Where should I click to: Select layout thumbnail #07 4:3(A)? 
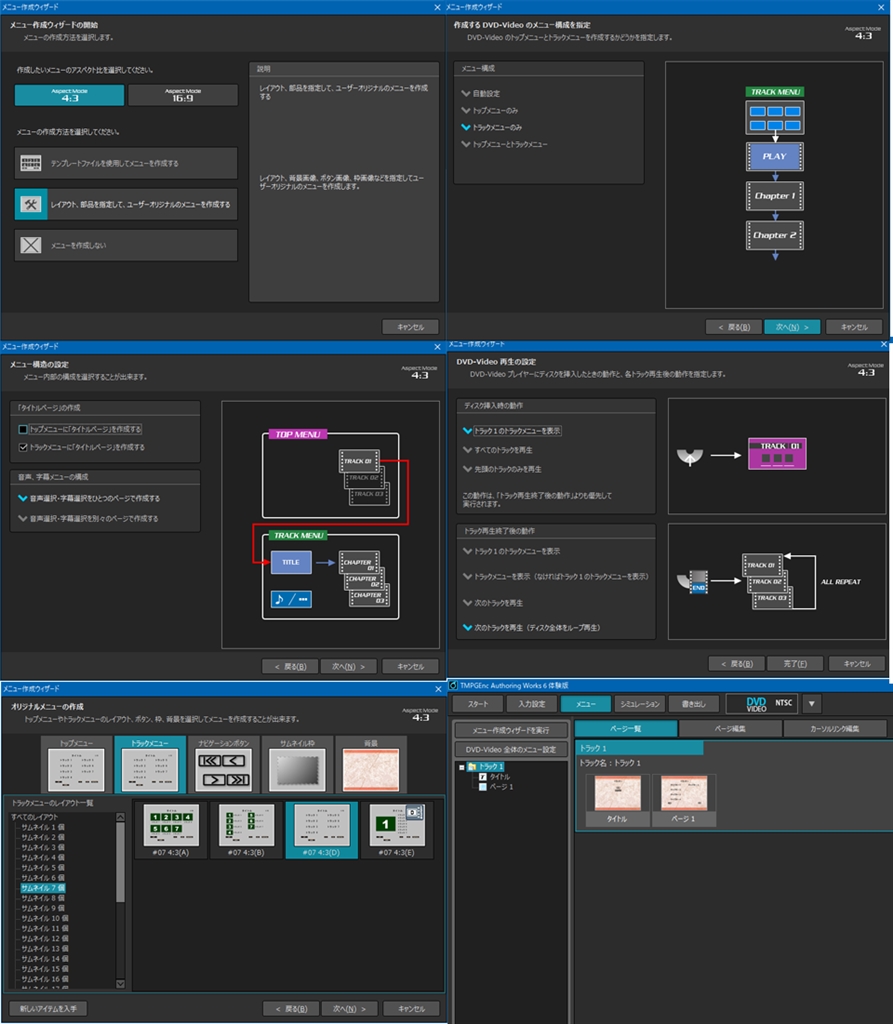[171, 830]
